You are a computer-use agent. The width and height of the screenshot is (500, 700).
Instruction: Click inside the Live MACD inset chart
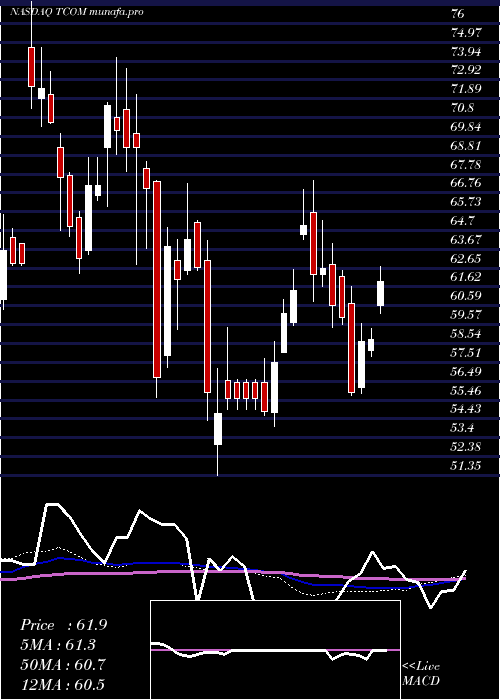click(x=275, y=650)
